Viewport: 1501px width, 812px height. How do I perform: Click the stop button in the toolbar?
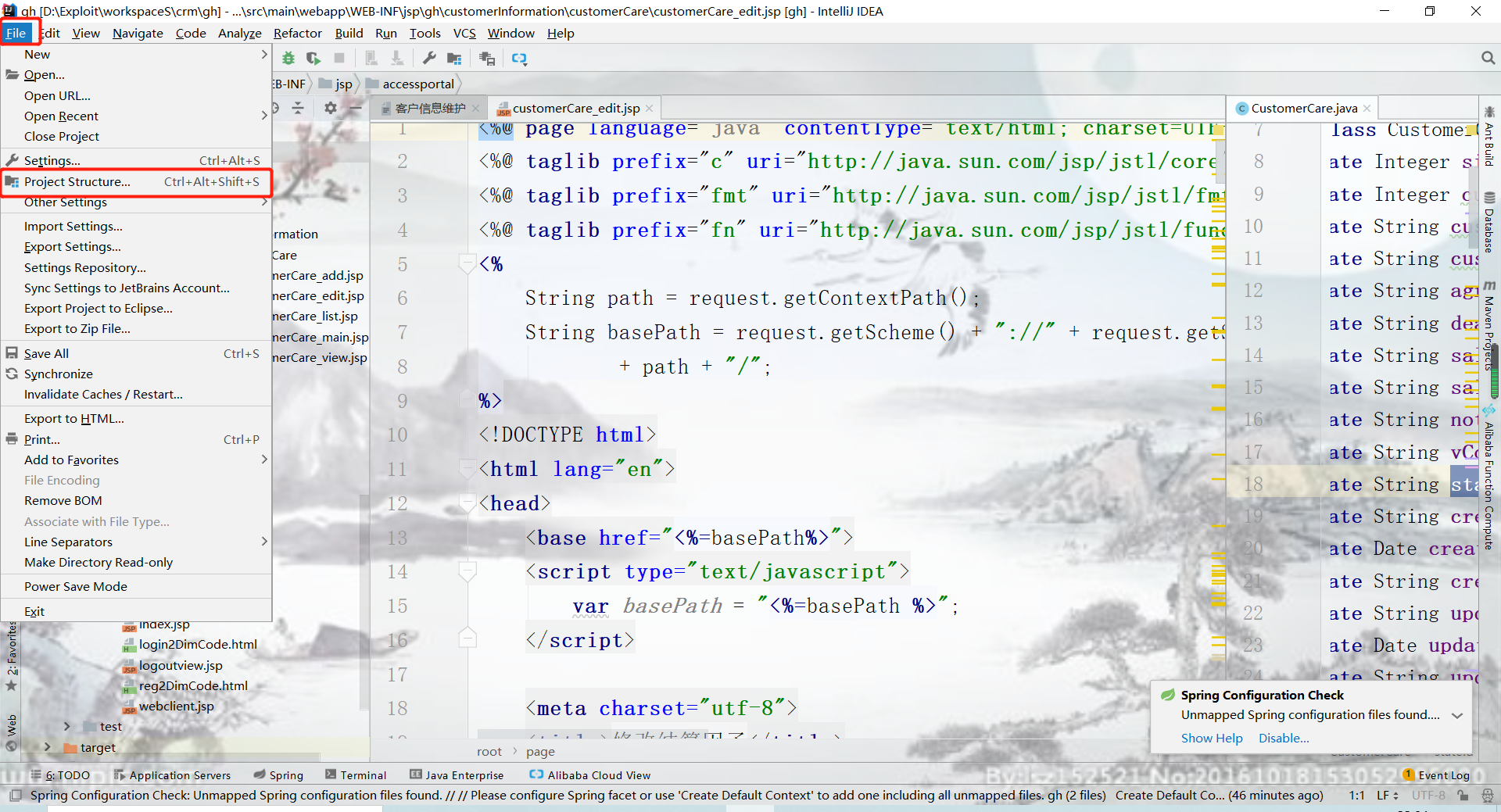click(x=339, y=59)
